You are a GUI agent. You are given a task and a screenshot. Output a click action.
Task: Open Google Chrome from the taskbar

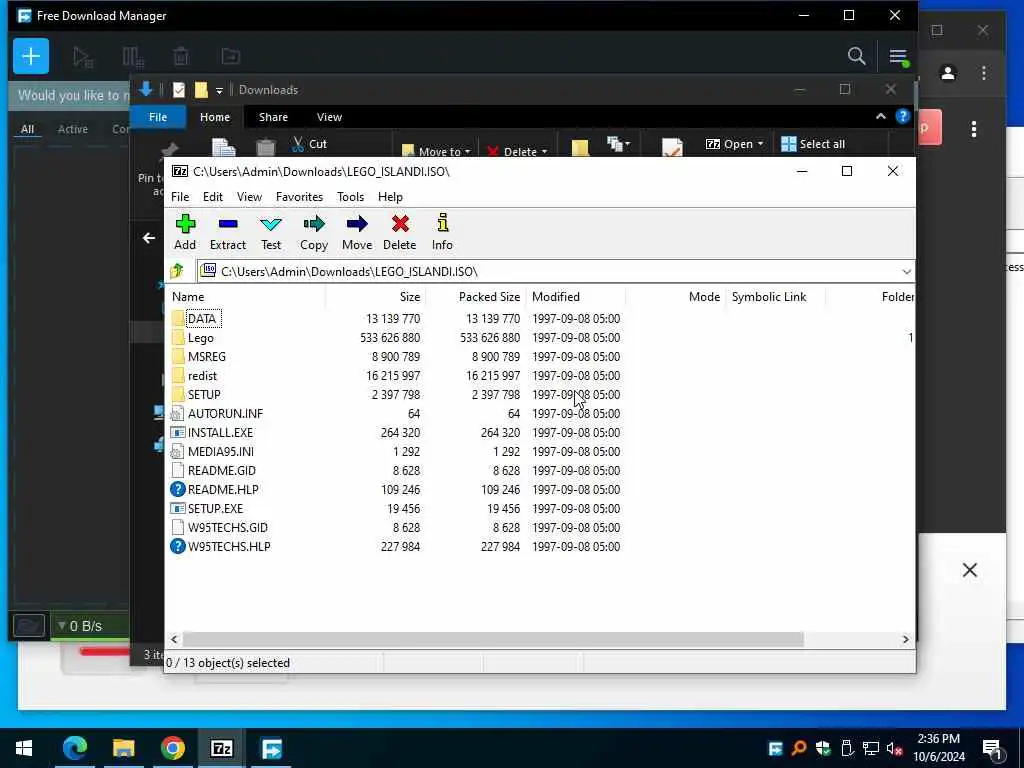172,748
